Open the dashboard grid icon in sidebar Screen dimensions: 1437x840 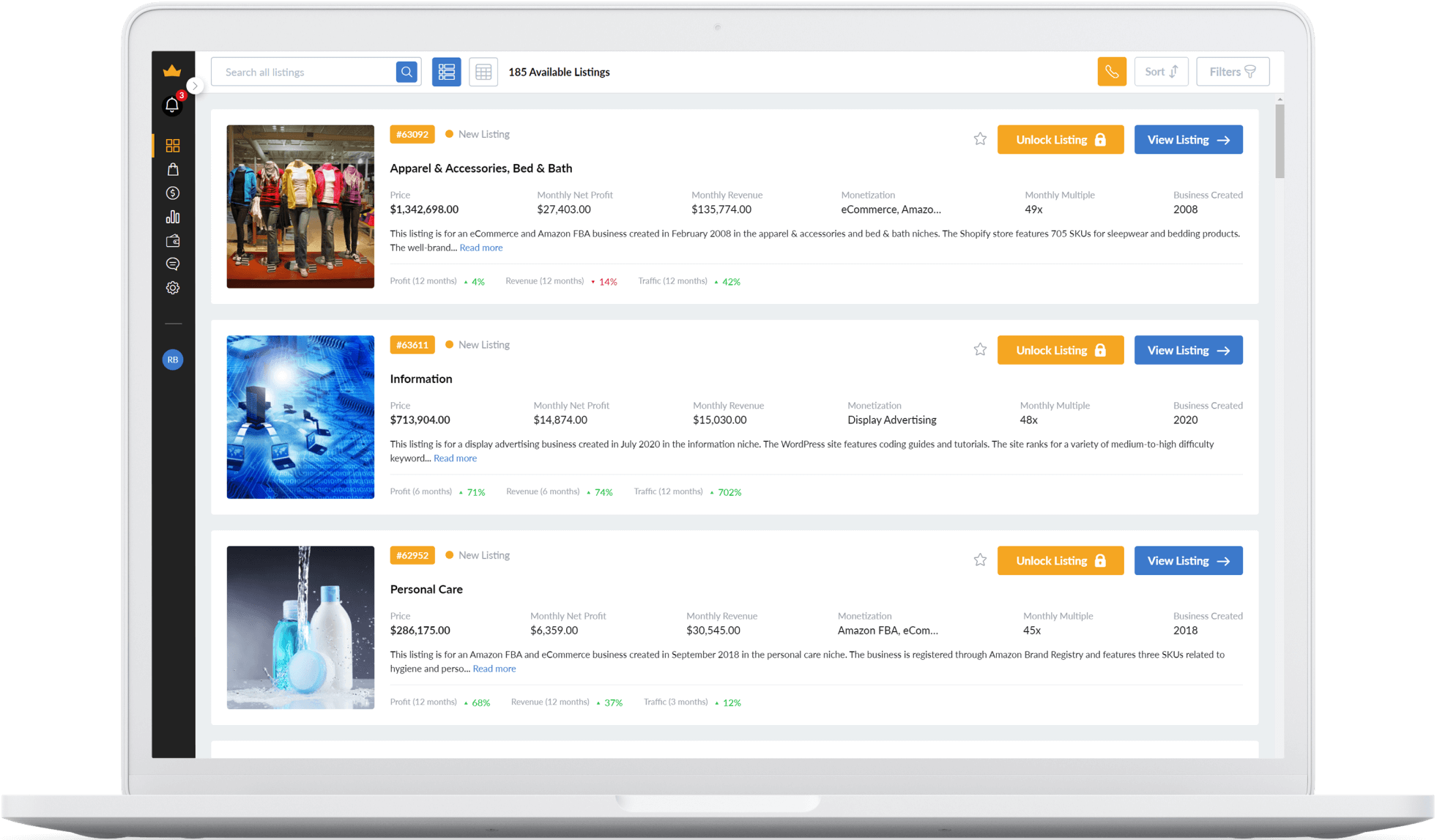(x=173, y=146)
